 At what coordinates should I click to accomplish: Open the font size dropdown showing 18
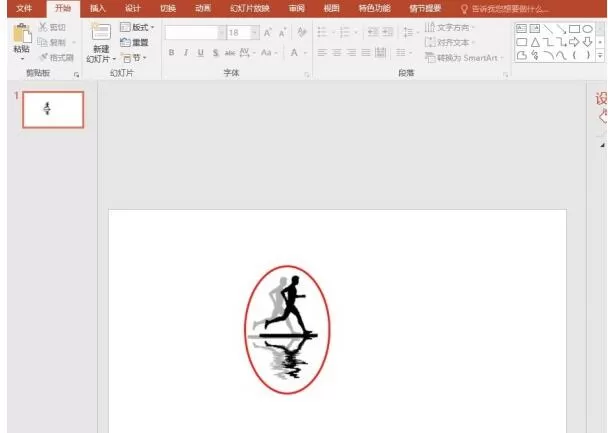pos(255,33)
